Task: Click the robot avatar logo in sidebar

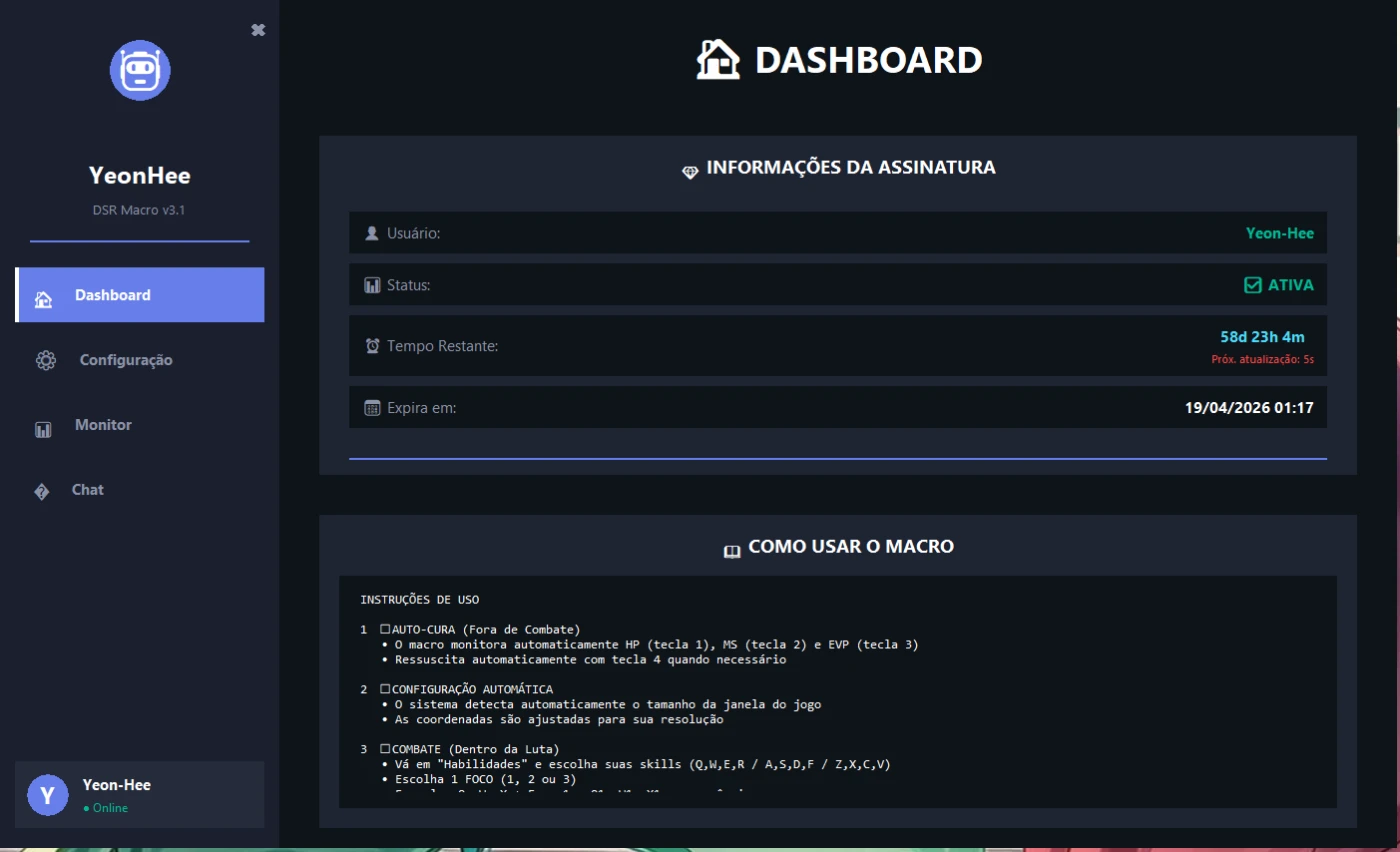Action: (140, 70)
